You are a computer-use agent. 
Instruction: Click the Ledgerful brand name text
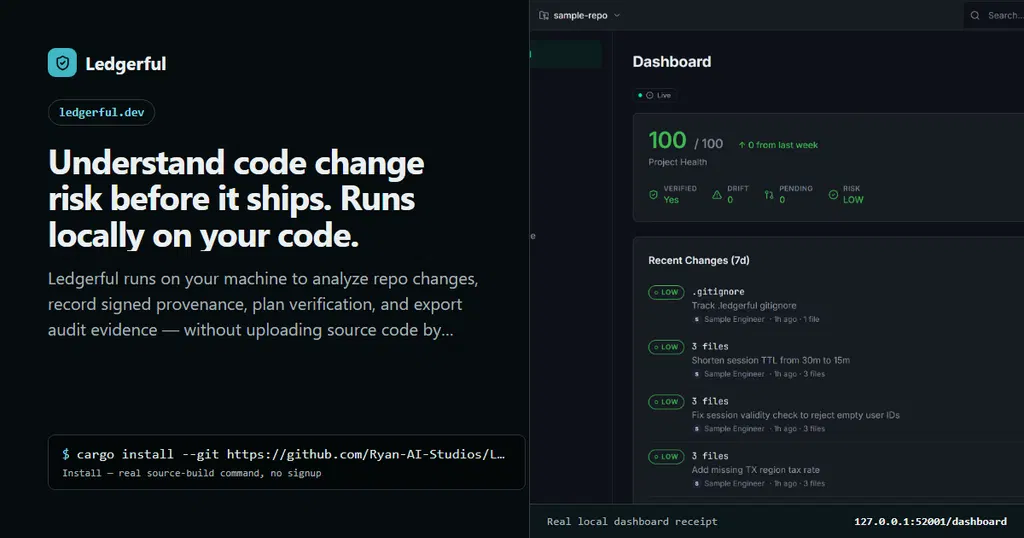125,64
